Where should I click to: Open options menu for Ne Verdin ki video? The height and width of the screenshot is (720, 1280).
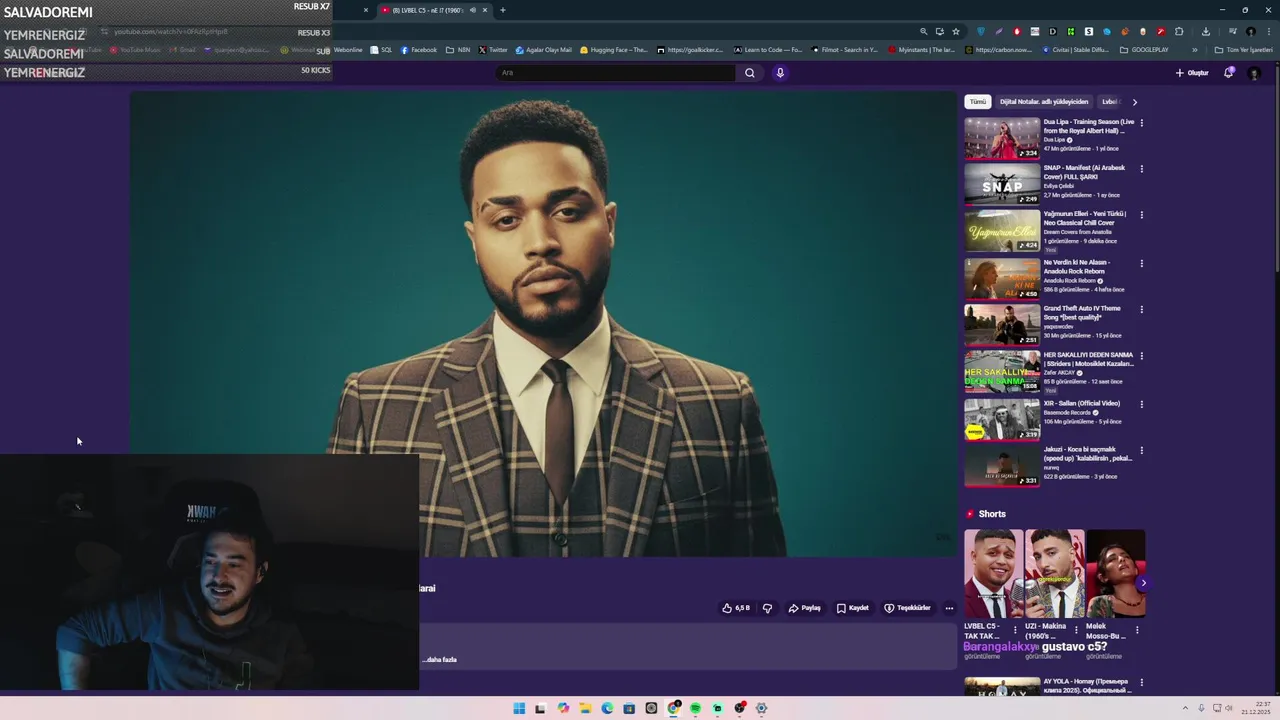tap(1141, 264)
